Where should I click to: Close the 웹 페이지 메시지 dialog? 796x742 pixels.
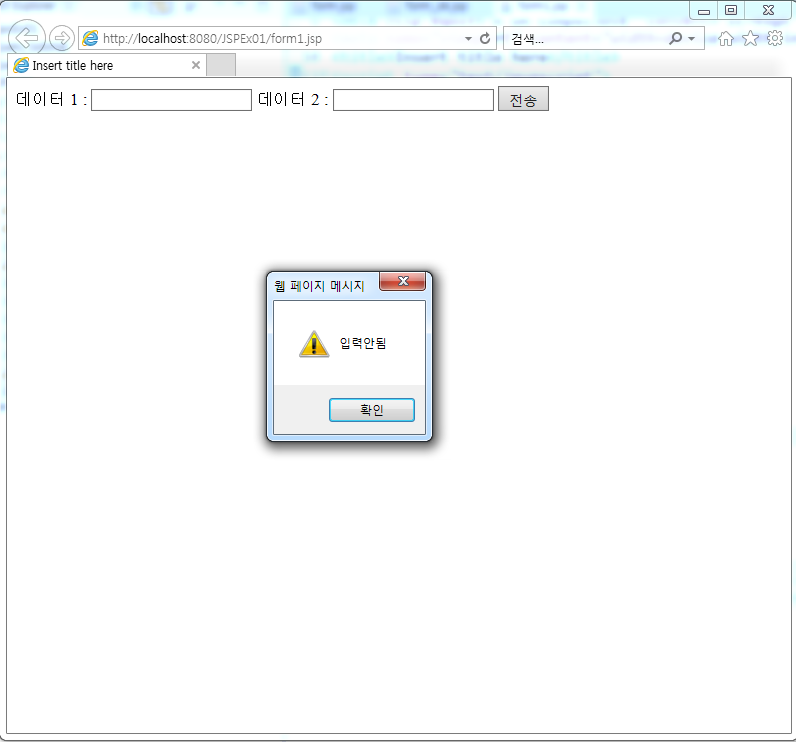[403, 281]
